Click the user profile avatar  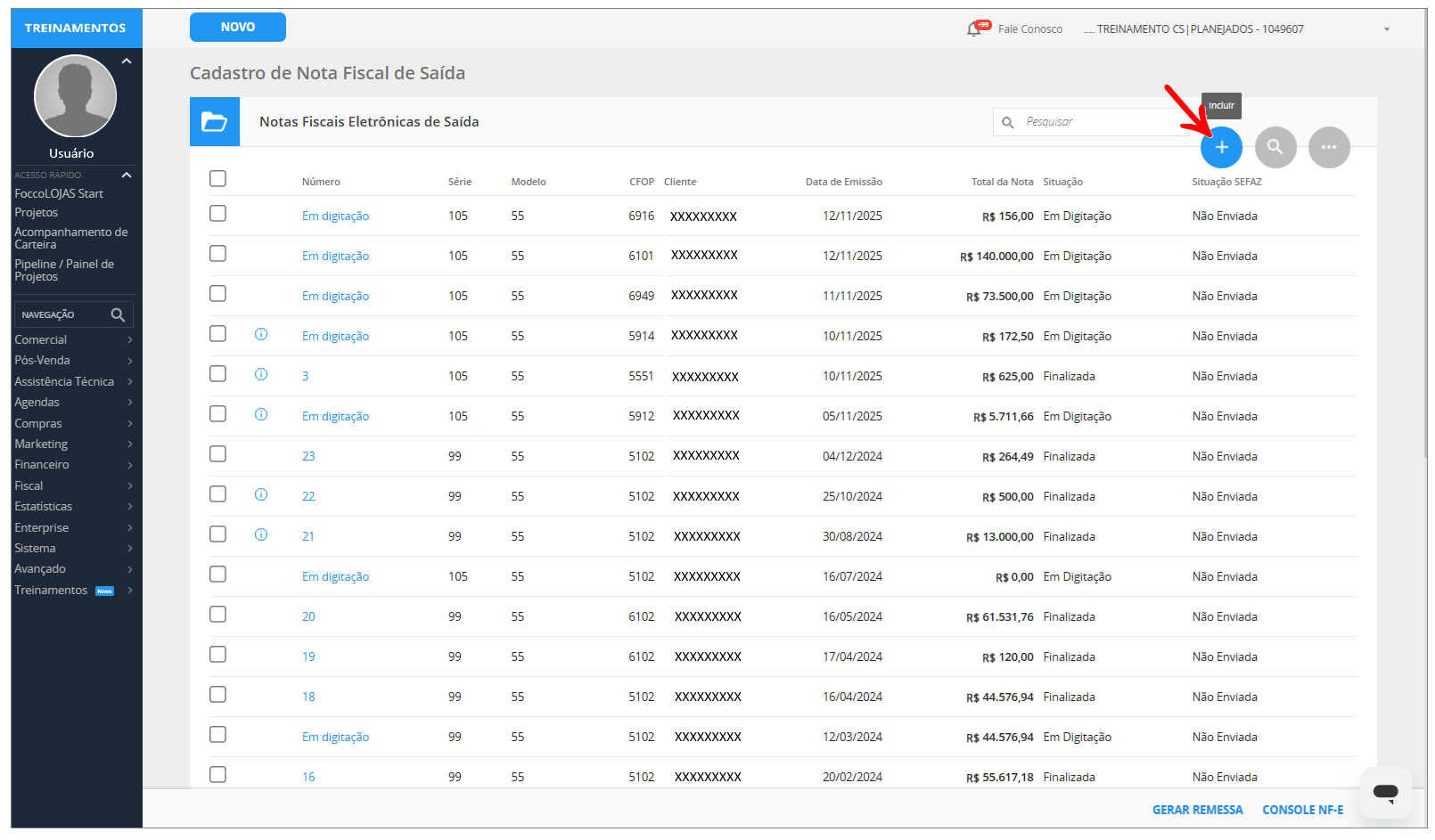[75, 96]
